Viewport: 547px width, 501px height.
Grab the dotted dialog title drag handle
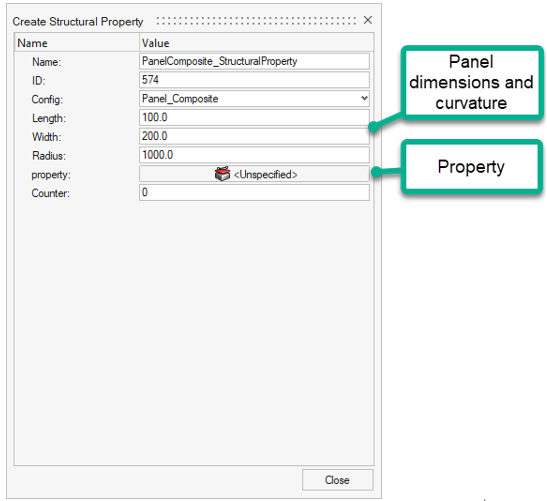tap(257, 21)
